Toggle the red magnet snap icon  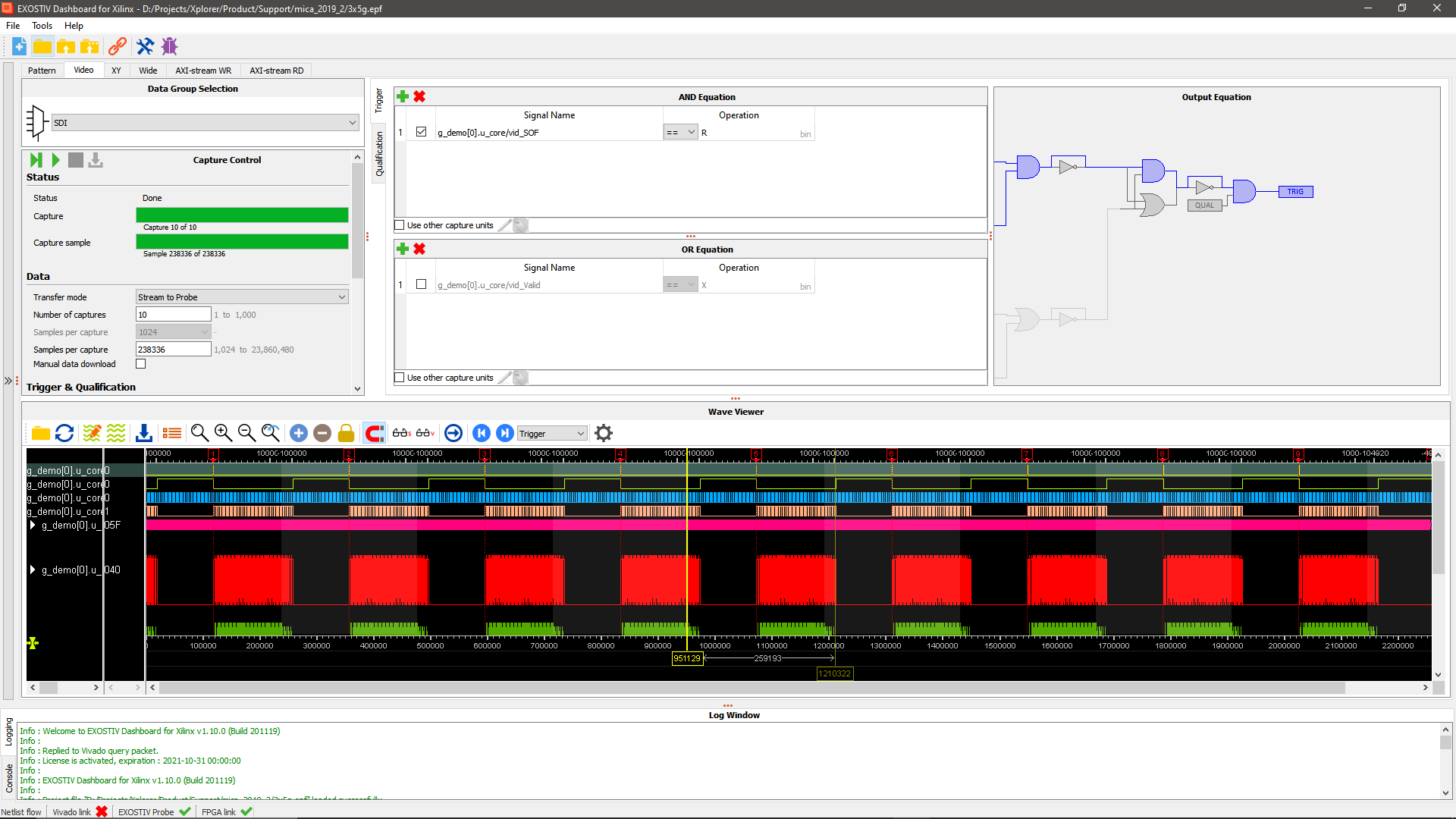click(375, 433)
